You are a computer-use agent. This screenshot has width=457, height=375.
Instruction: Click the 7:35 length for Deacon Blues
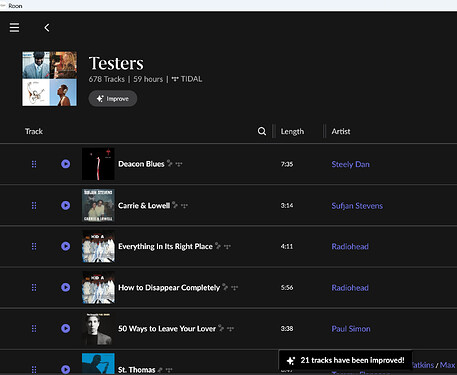(x=287, y=164)
